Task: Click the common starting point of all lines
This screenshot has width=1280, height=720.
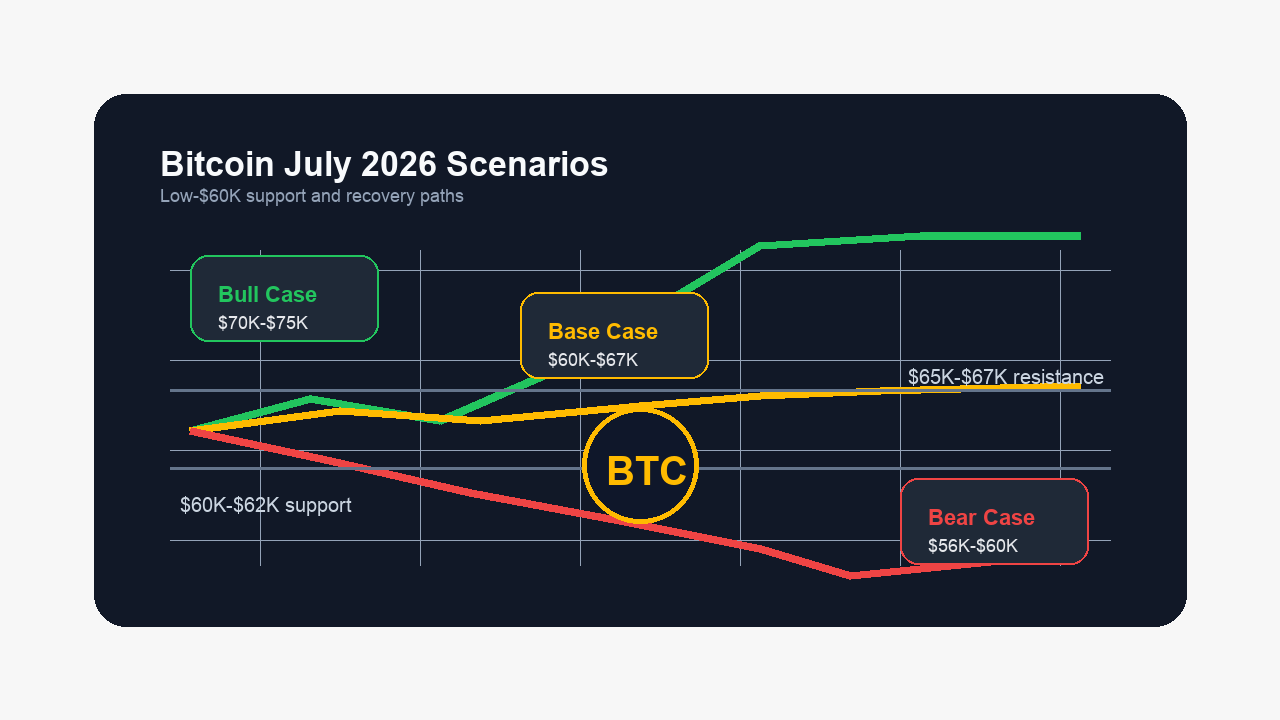Action: (191, 430)
